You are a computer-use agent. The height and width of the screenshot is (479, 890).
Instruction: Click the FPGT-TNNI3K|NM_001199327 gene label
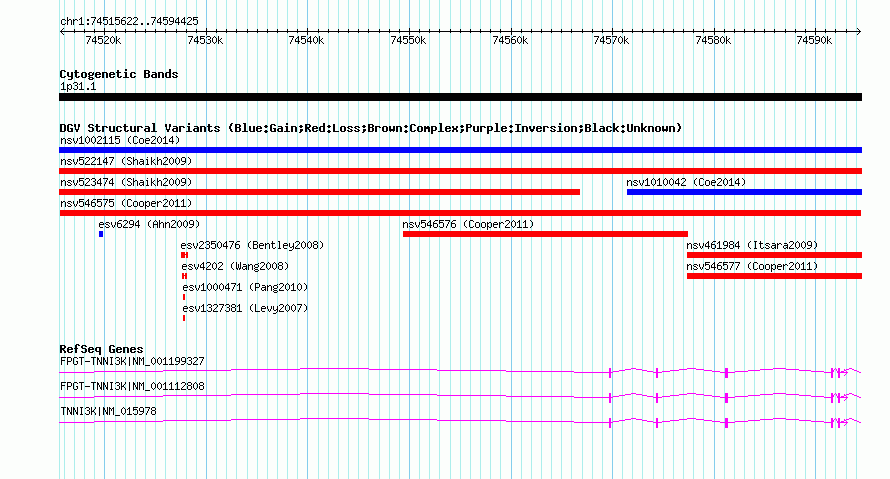tap(132, 362)
